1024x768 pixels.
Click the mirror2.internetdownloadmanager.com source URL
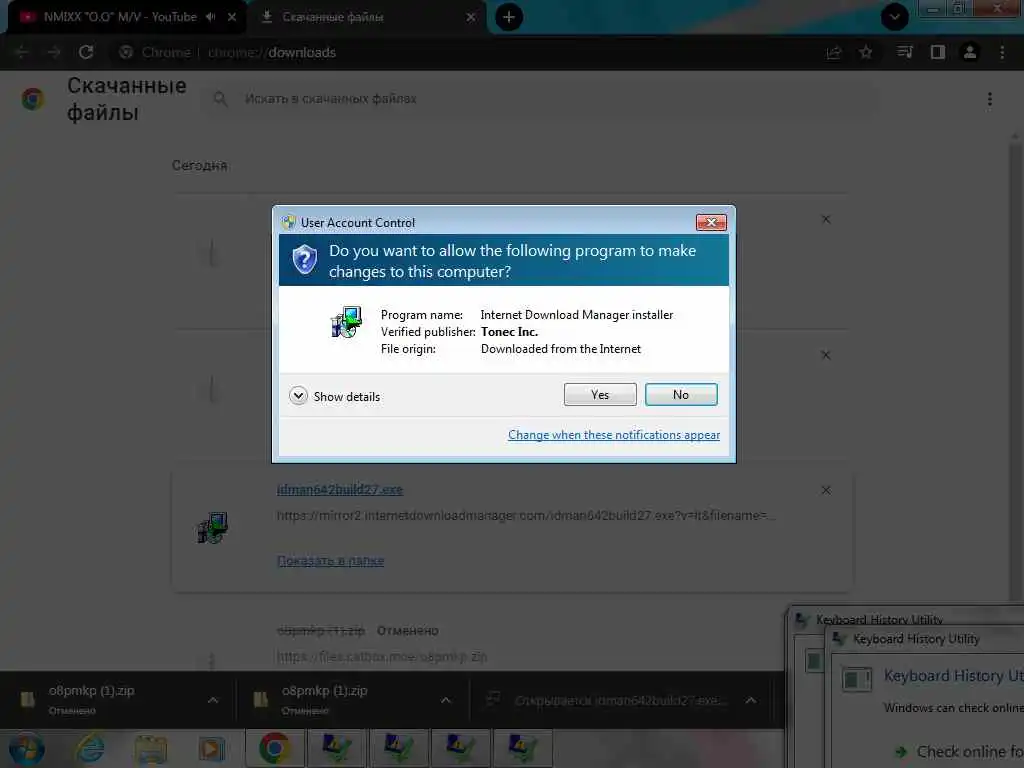tap(526, 515)
